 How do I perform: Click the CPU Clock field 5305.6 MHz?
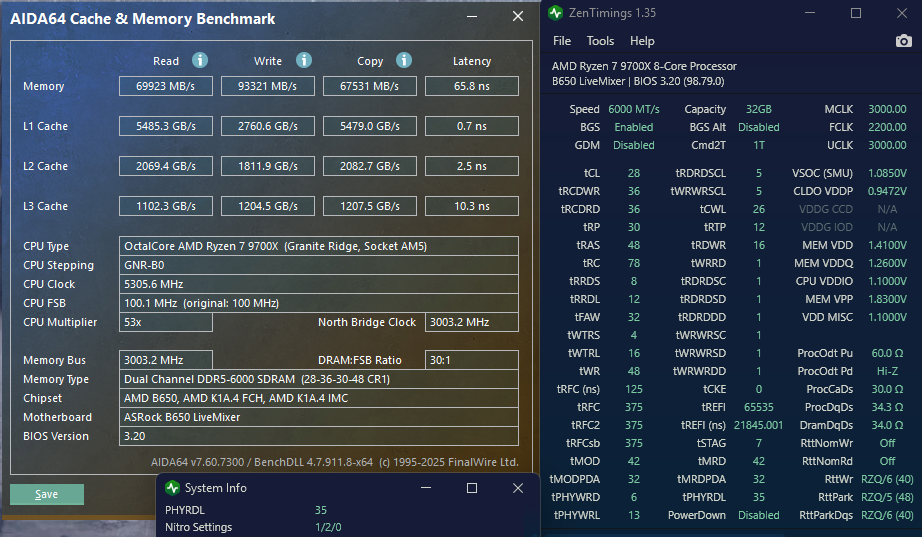(x=319, y=284)
